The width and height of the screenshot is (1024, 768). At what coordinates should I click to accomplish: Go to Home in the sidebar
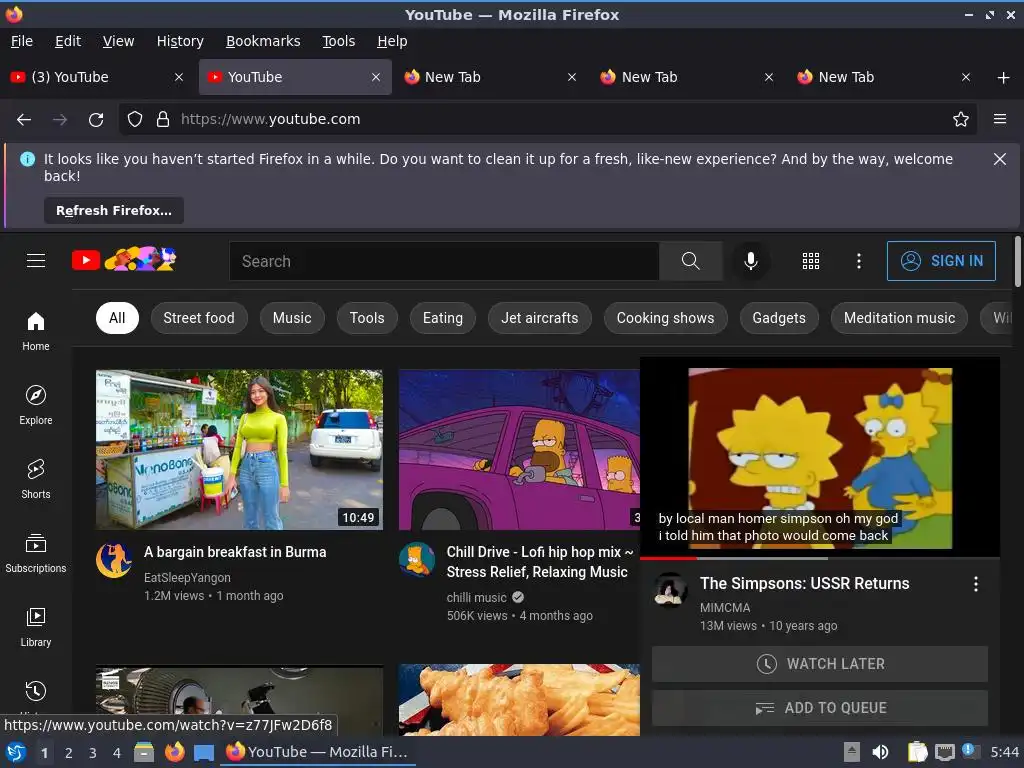(x=36, y=331)
